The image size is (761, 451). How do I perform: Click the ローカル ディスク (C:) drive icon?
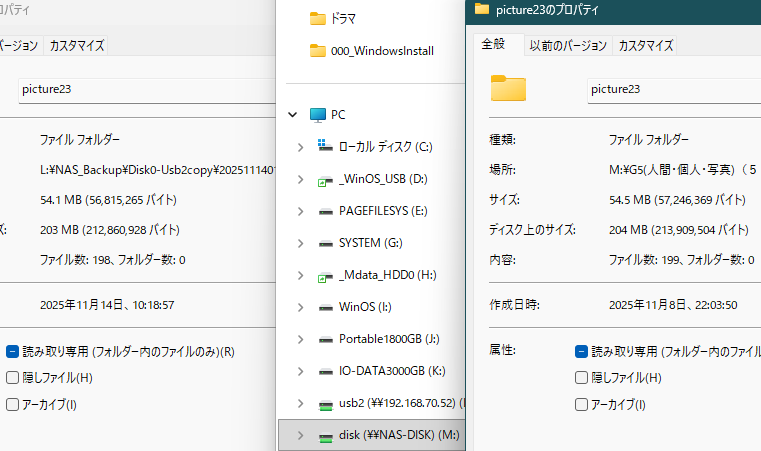coord(326,147)
